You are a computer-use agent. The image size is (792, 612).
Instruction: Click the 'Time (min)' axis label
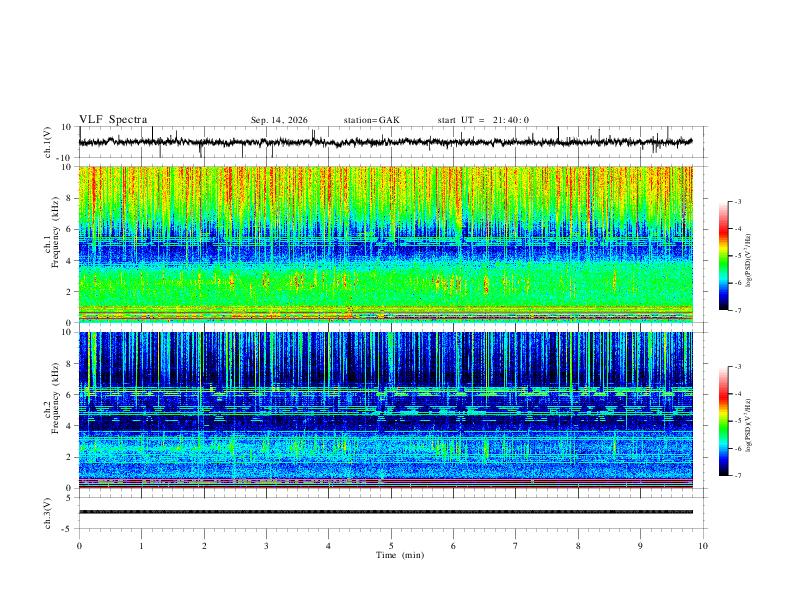coord(400,555)
